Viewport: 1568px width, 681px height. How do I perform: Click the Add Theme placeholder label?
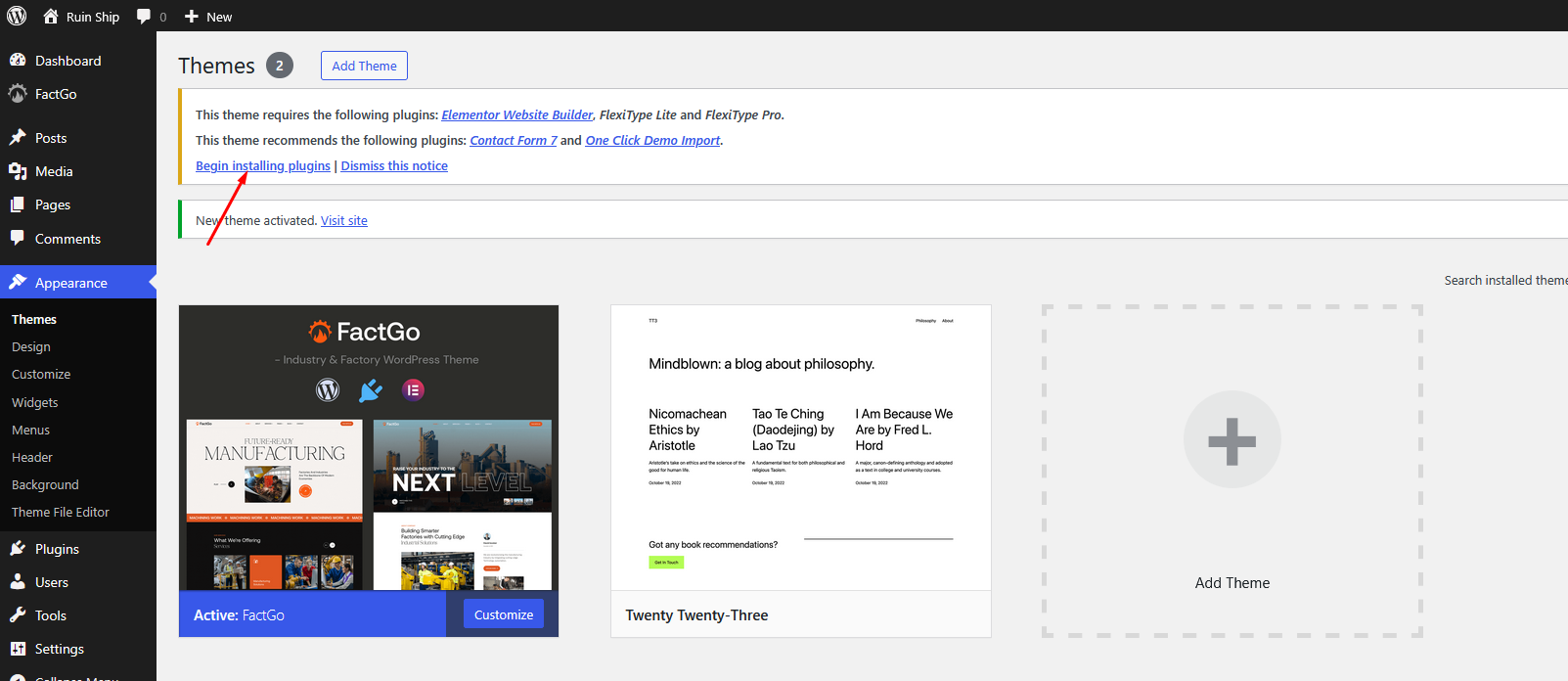pyautogui.click(x=1232, y=583)
